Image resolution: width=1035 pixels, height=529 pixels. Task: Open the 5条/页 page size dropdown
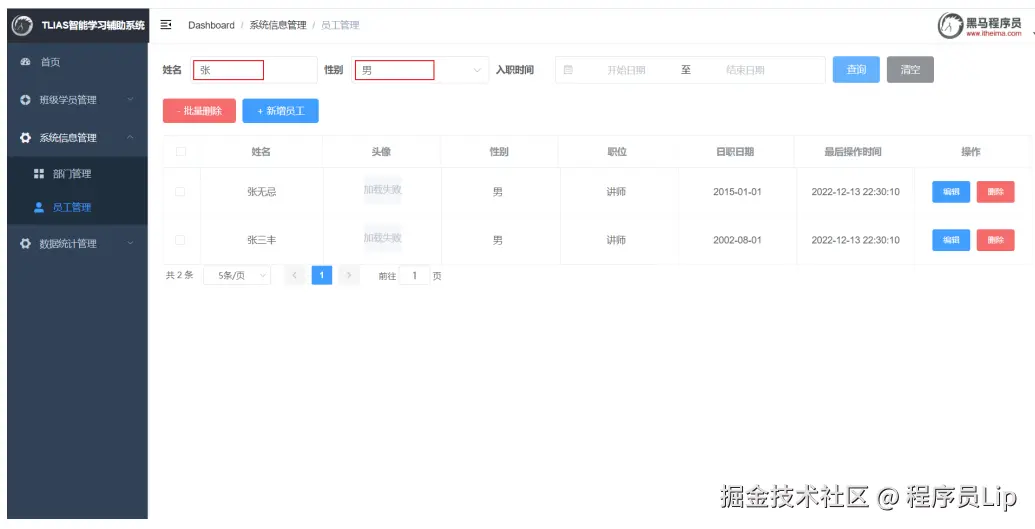[237, 275]
